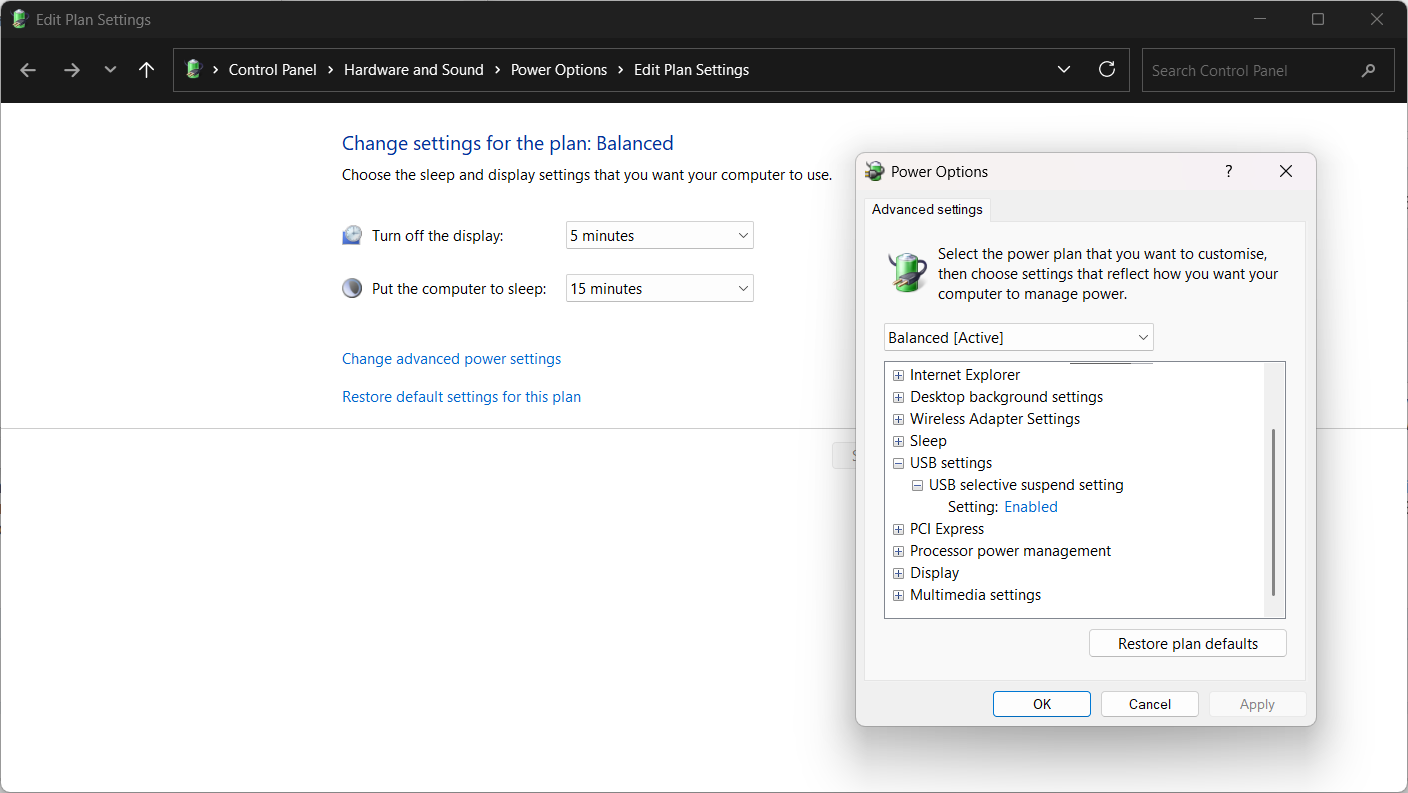Refresh the Control Panel page

pos(1107,70)
